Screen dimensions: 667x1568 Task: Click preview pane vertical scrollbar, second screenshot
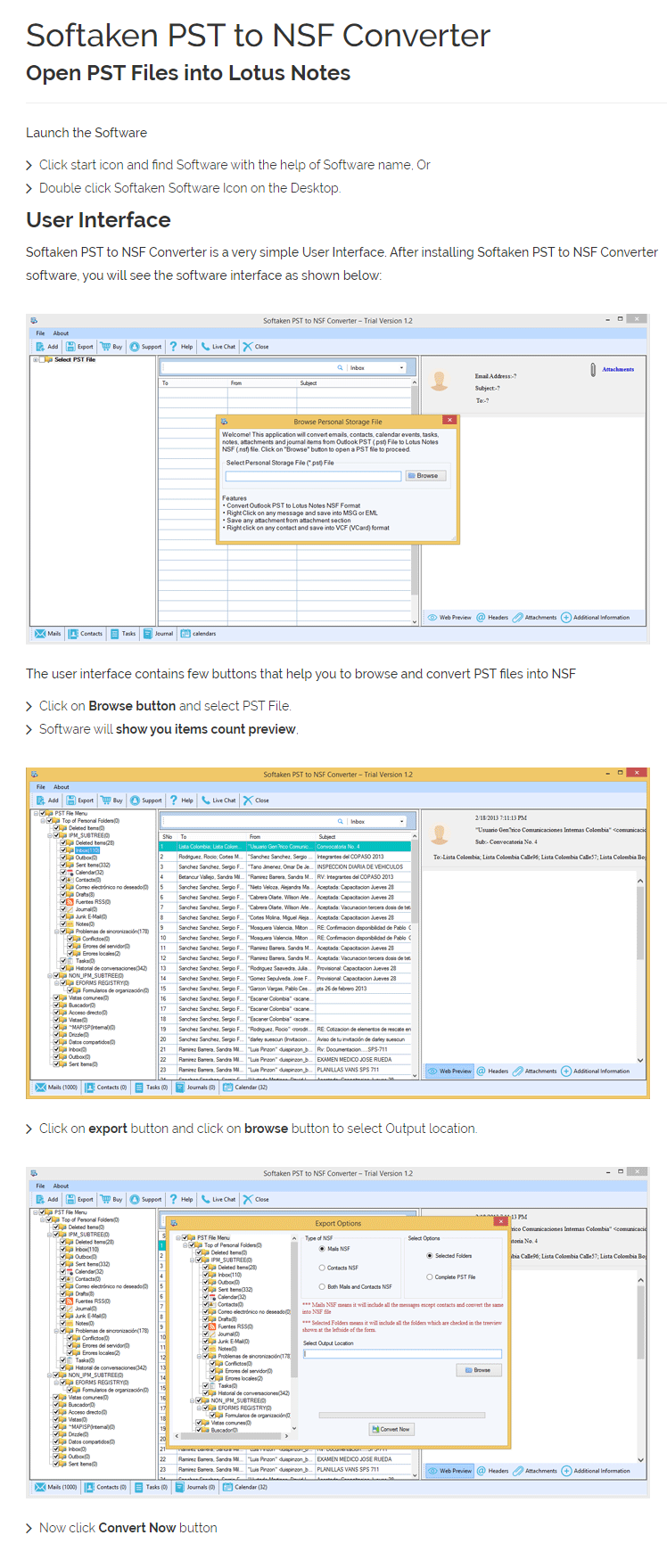(640, 970)
